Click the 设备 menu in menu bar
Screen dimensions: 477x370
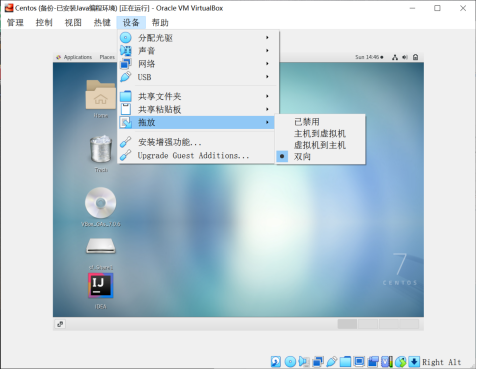click(131, 23)
